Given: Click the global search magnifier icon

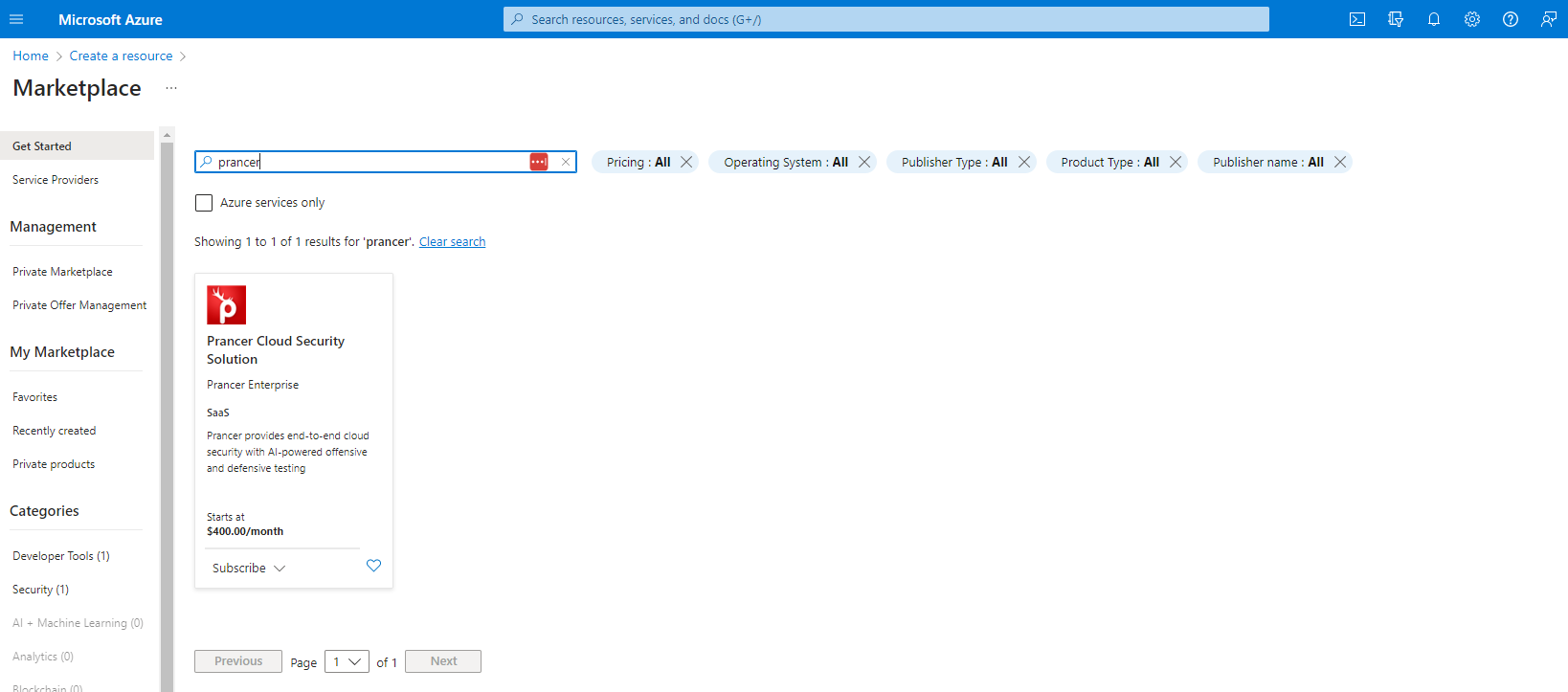Looking at the screenshot, I should [x=518, y=19].
